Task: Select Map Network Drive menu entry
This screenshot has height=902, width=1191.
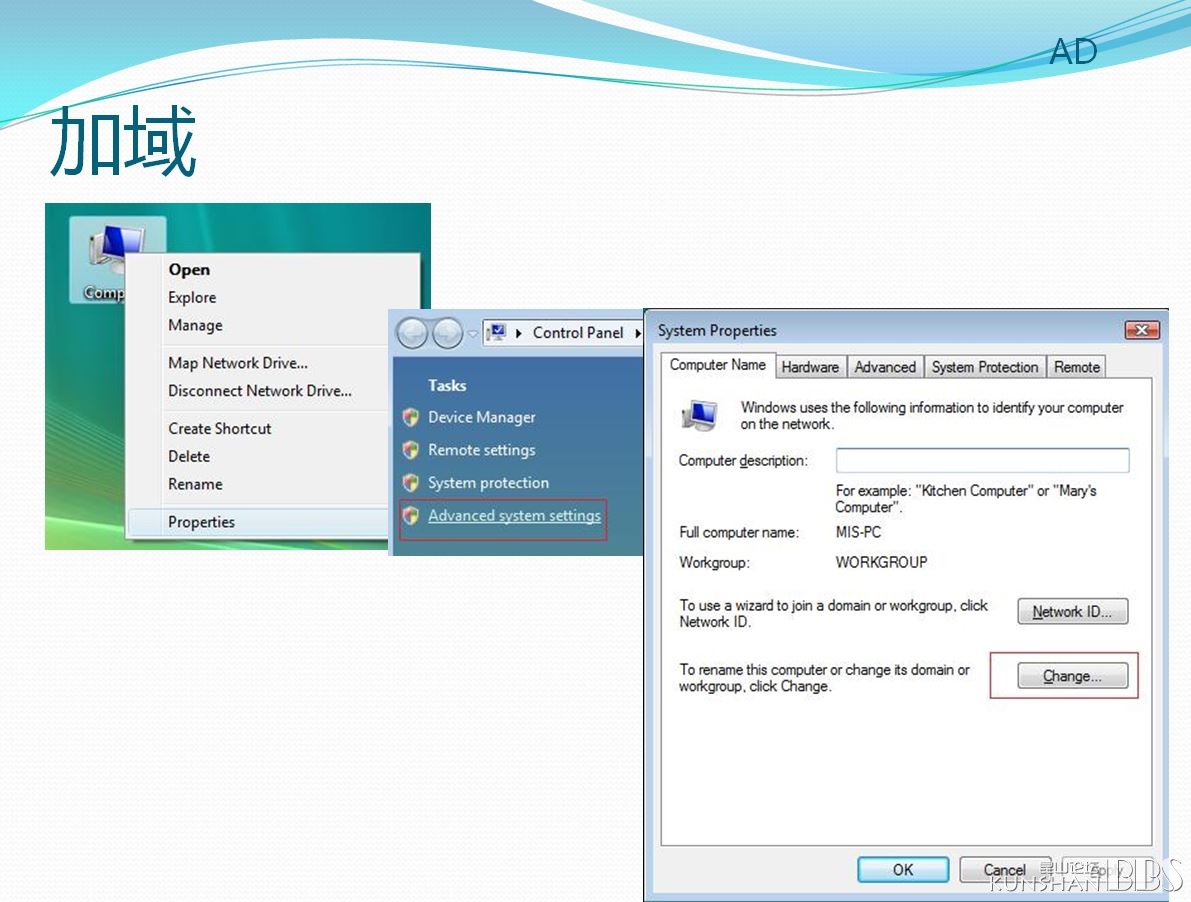Action: coord(238,363)
